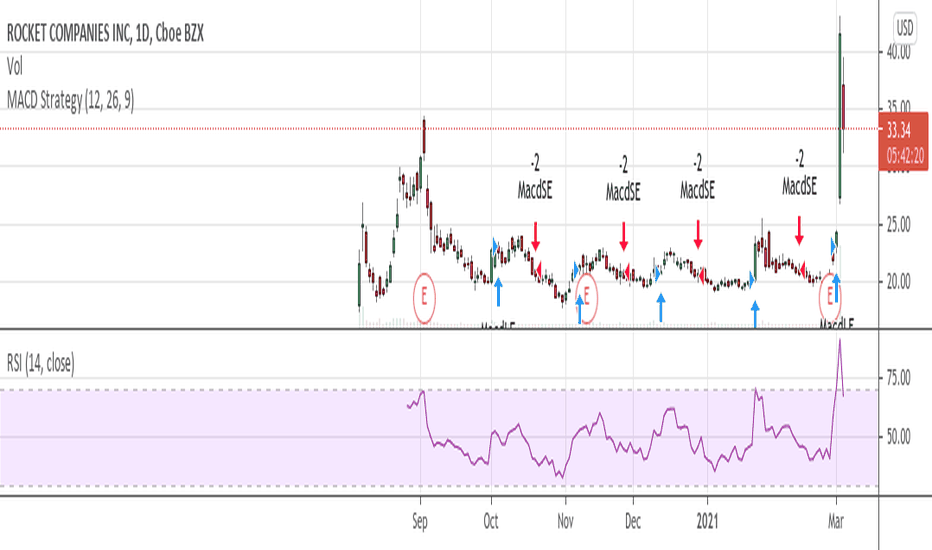Click the Mar label on time axis
The height and width of the screenshot is (550, 932).
[x=836, y=521]
